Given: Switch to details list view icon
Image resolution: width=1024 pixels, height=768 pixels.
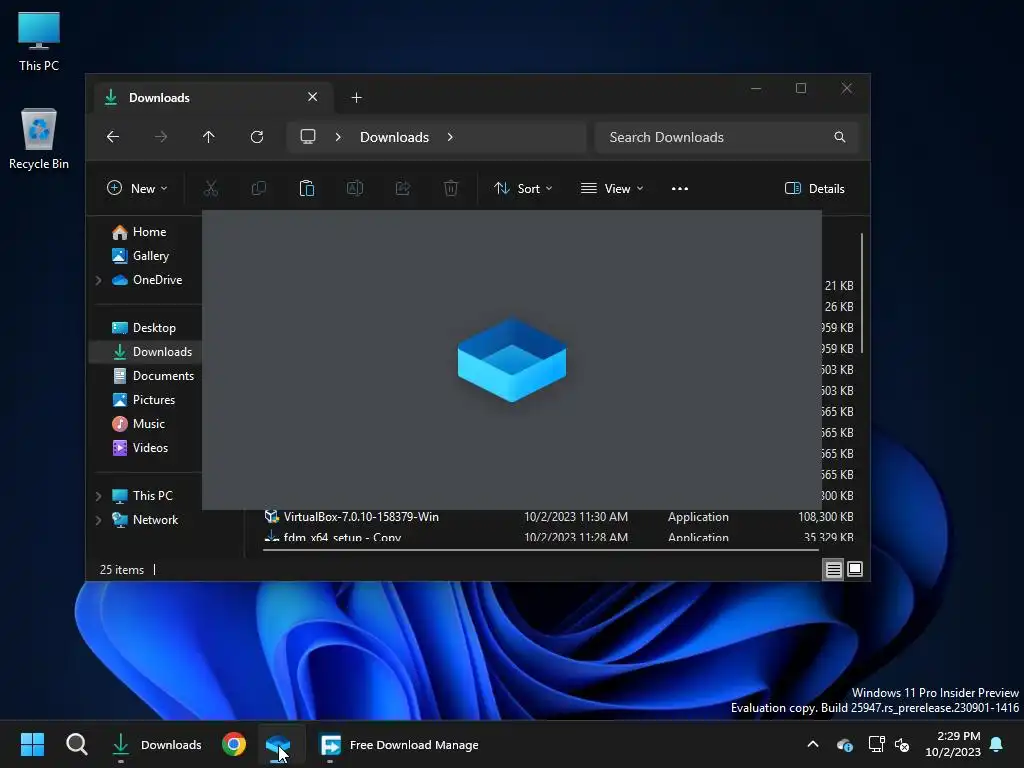Looking at the screenshot, I should coord(833,569).
